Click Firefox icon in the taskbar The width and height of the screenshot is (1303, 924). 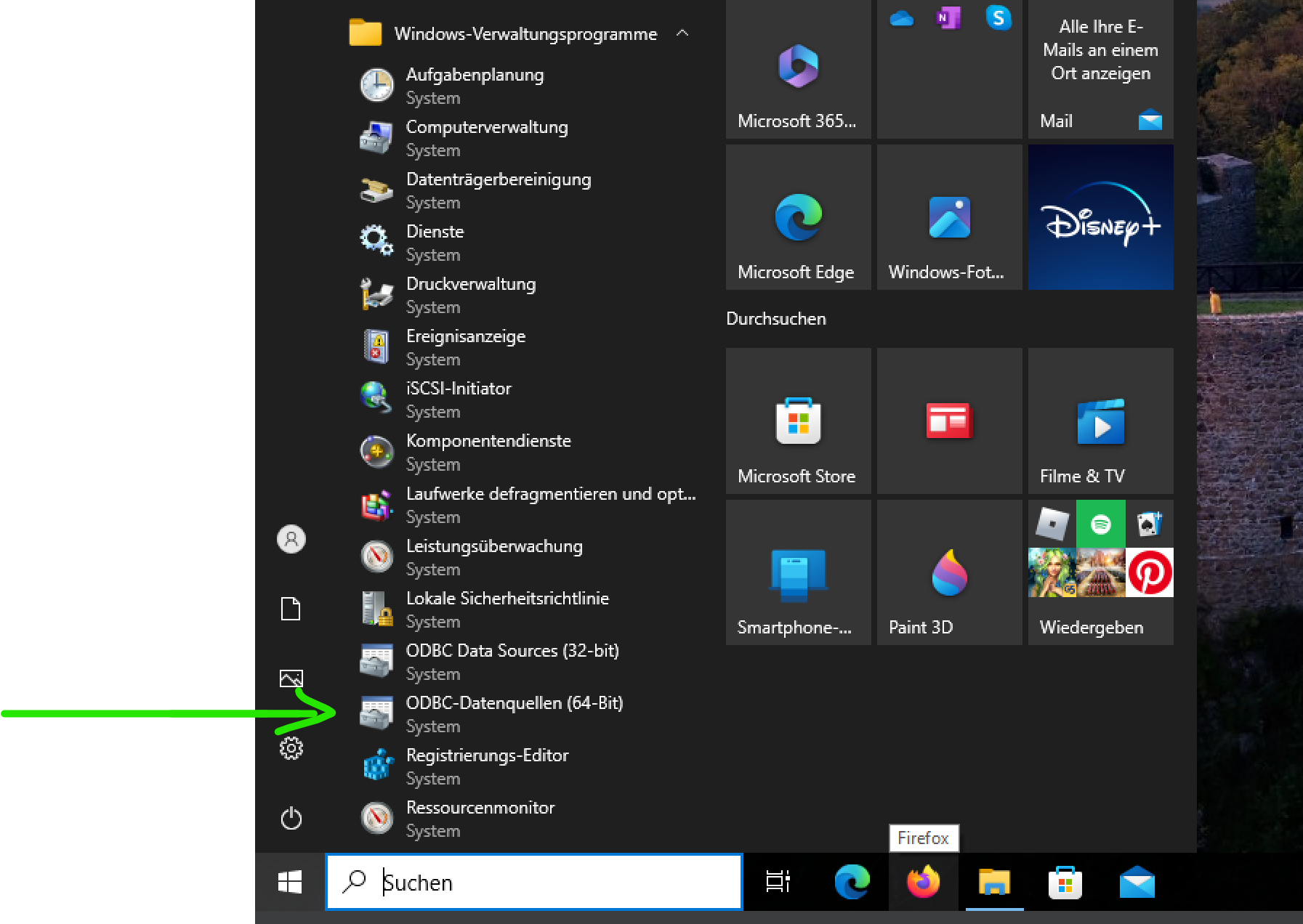tap(923, 882)
